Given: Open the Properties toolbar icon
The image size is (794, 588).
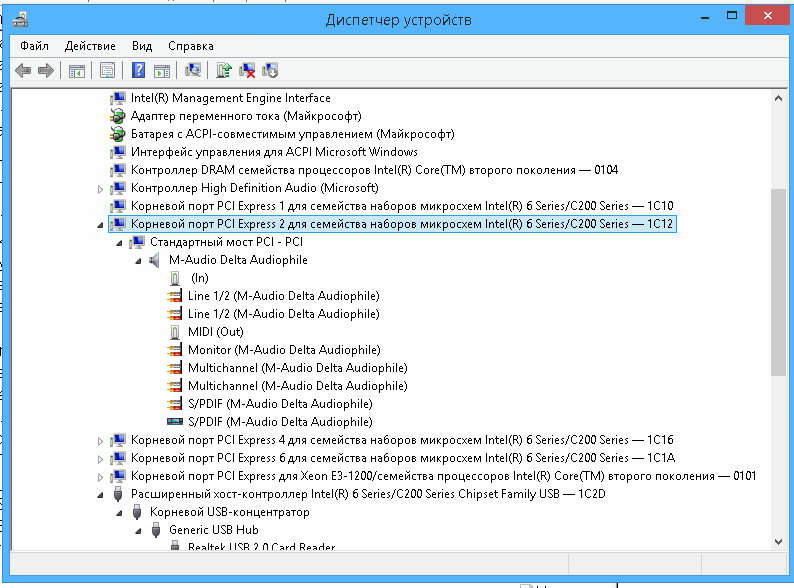Looking at the screenshot, I should (x=107, y=70).
